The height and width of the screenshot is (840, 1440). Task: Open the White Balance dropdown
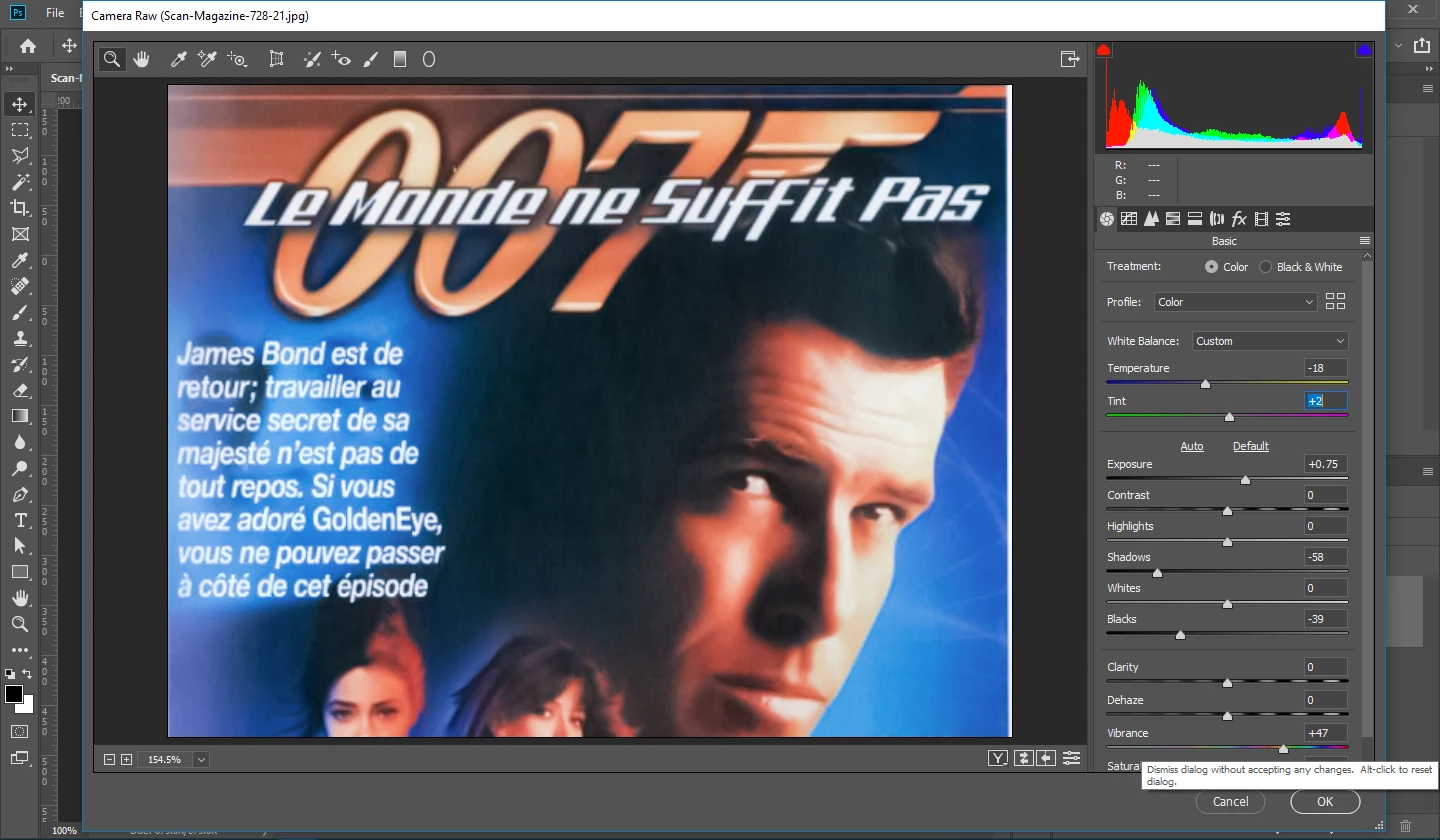(1270, 341)
